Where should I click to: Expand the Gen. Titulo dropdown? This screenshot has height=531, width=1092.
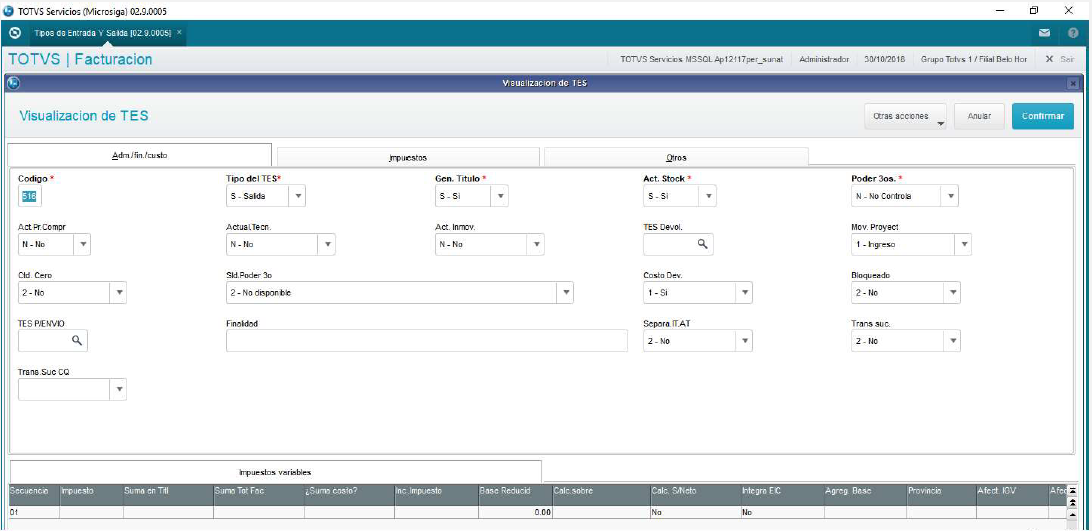(500, 197)
